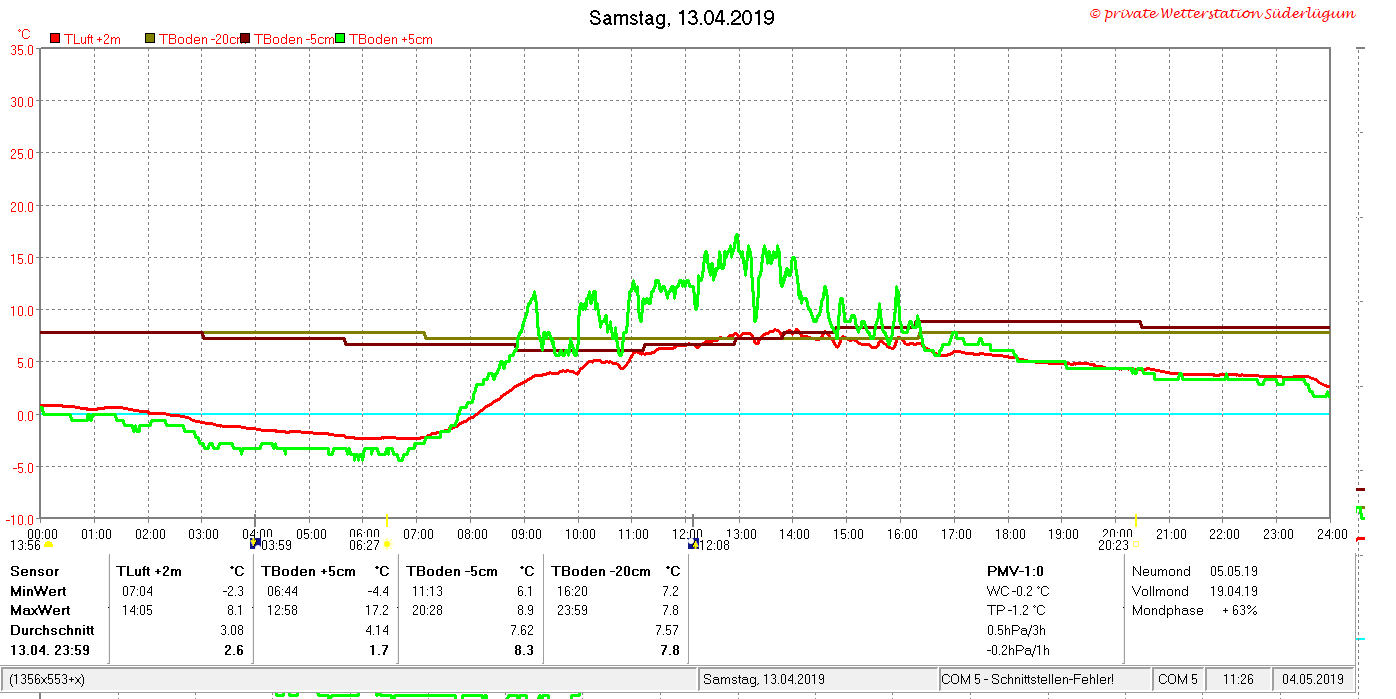Select the dark red TBoden -5cm legend swatch
The height and width of the screenshot is (699, 1396).
(246, 39)
